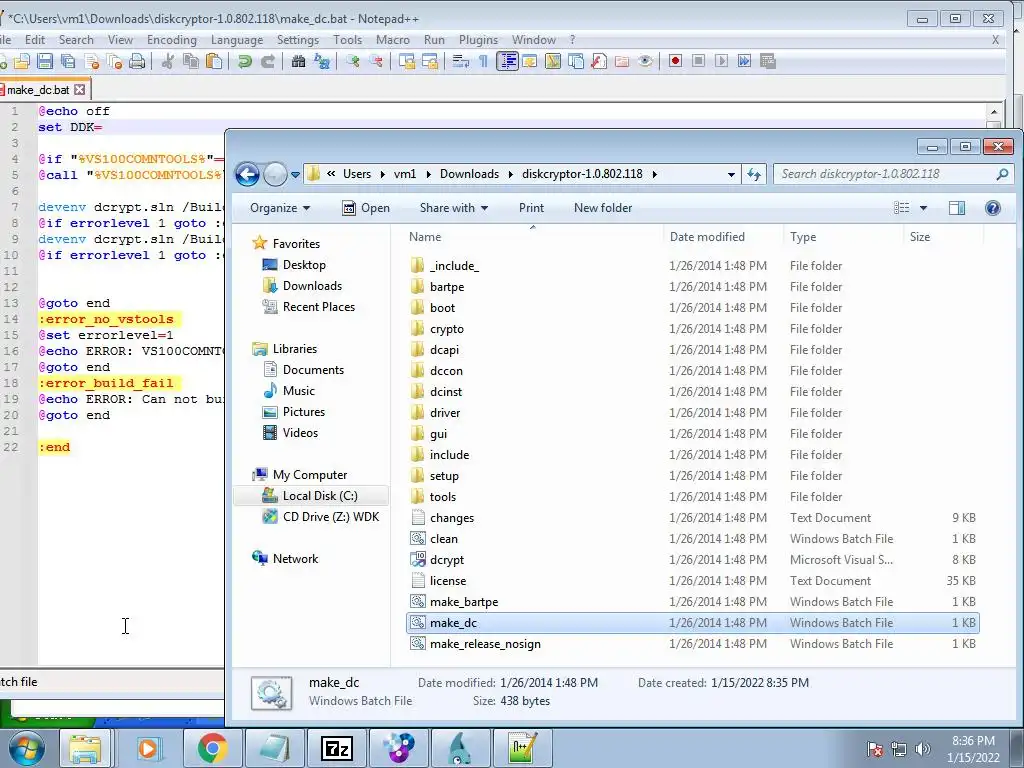Open the Settings menu
The image size is (1024, 768).
[x=298, y=40]
